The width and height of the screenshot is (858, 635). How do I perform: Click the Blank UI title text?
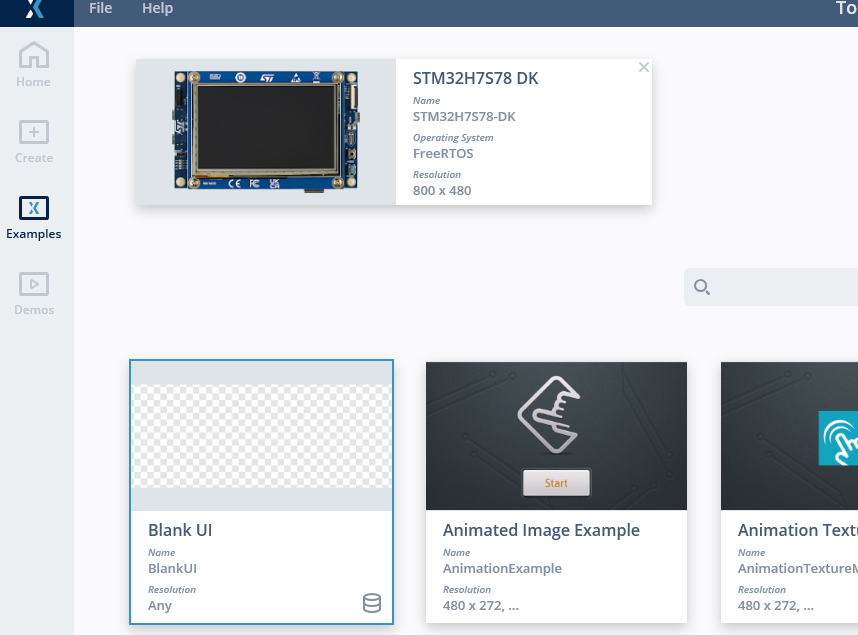coord(180,530)
